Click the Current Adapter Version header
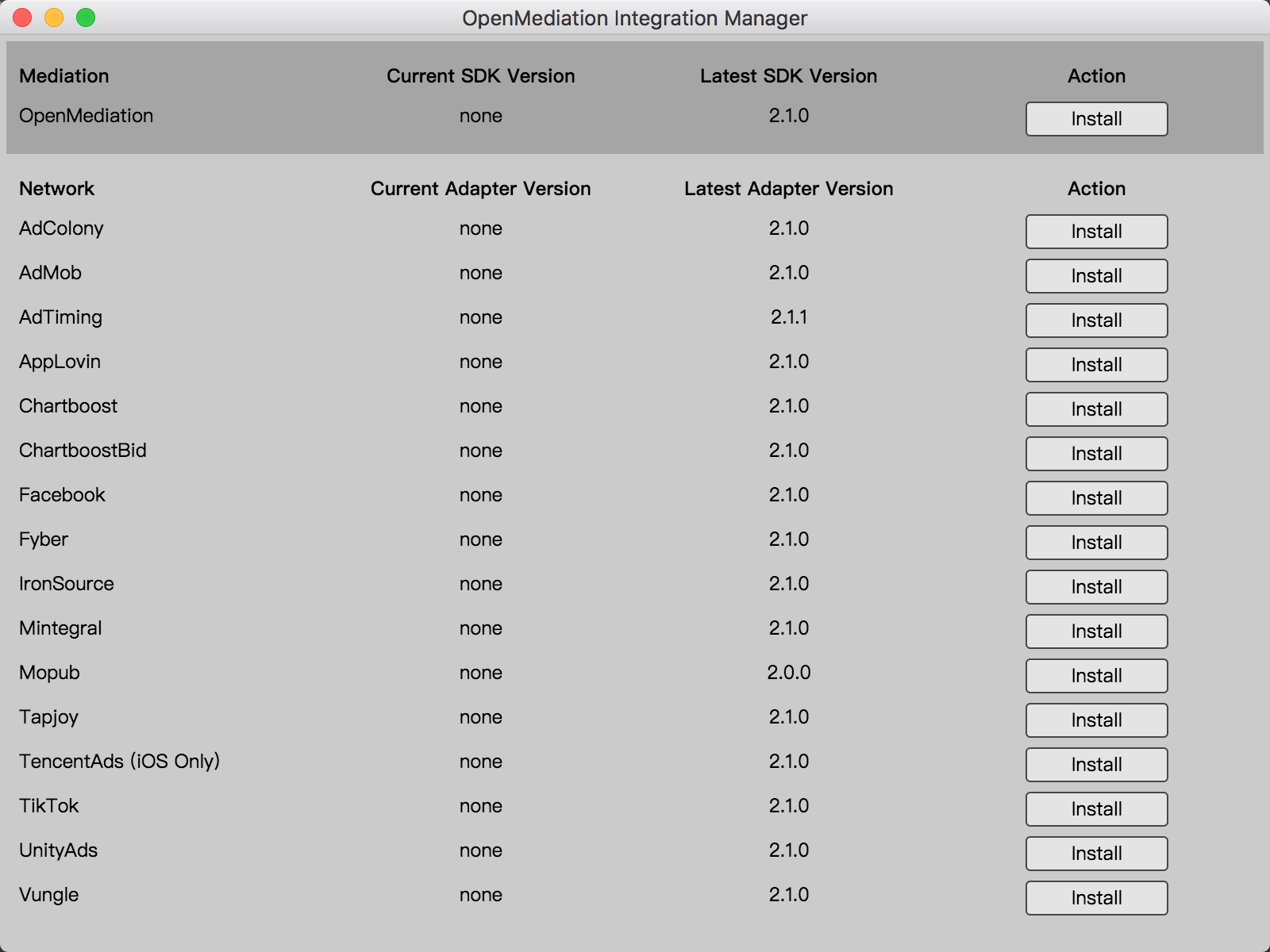This screenshot has height=952, width=1270. coord(481,189)
